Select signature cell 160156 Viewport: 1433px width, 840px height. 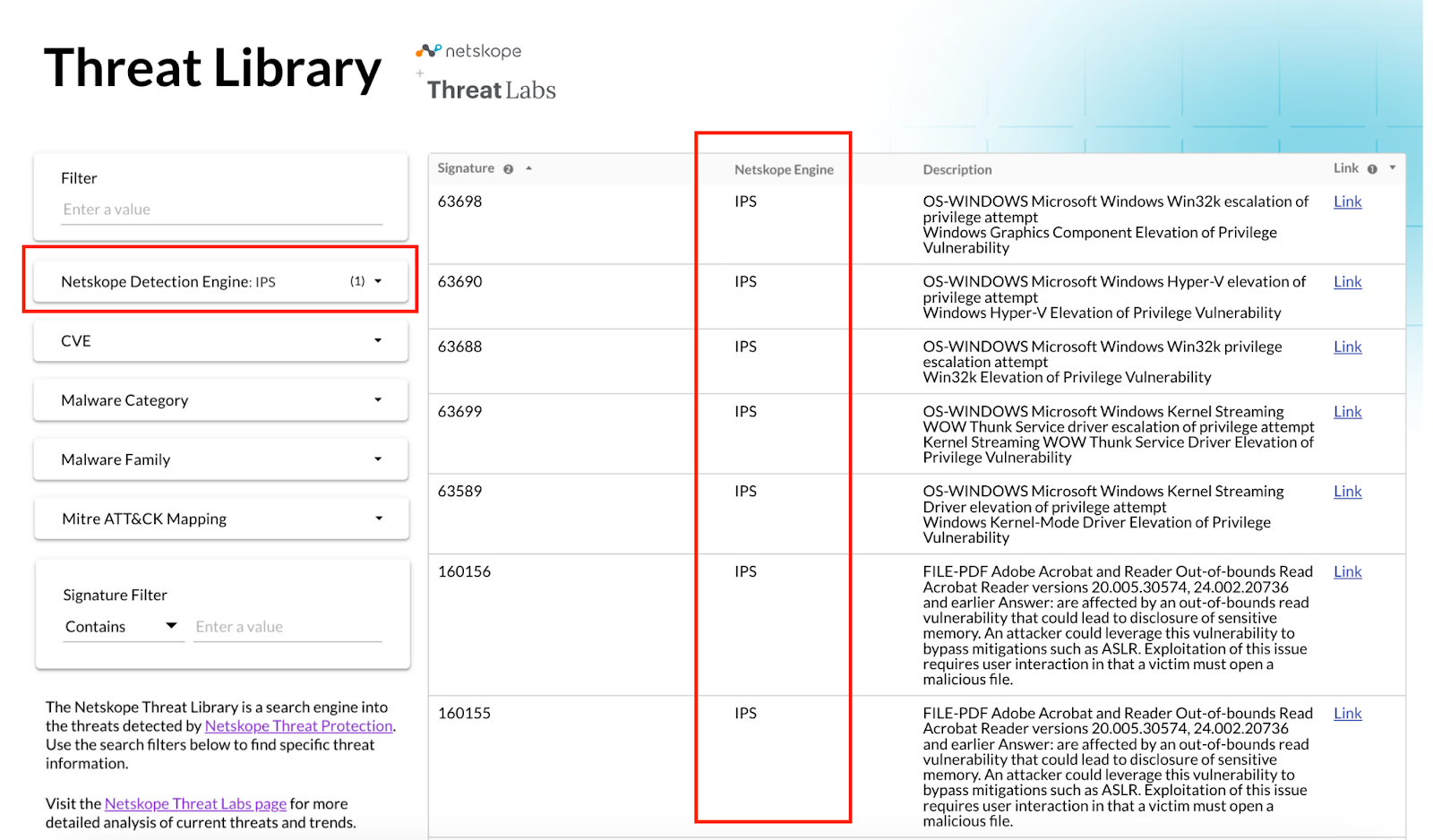coord(464,571)
